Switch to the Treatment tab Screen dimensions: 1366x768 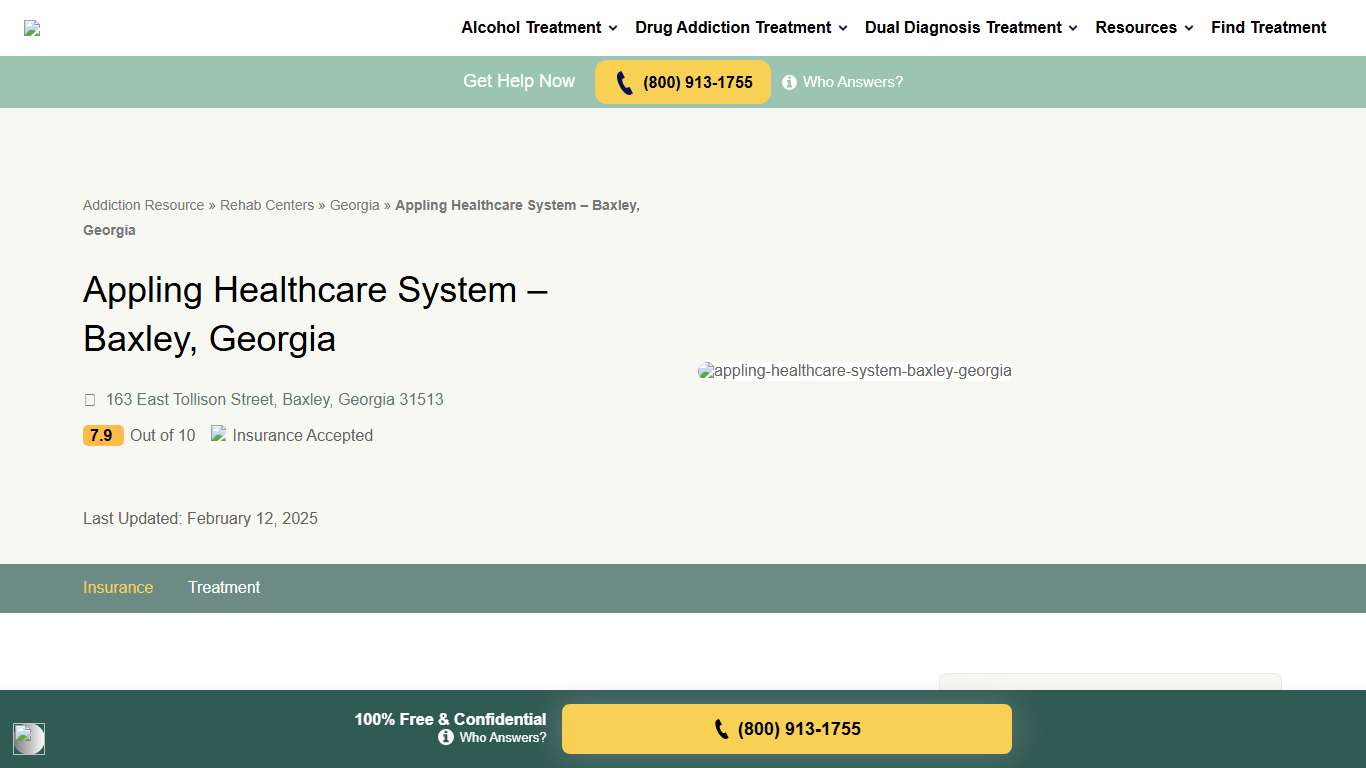223,588
